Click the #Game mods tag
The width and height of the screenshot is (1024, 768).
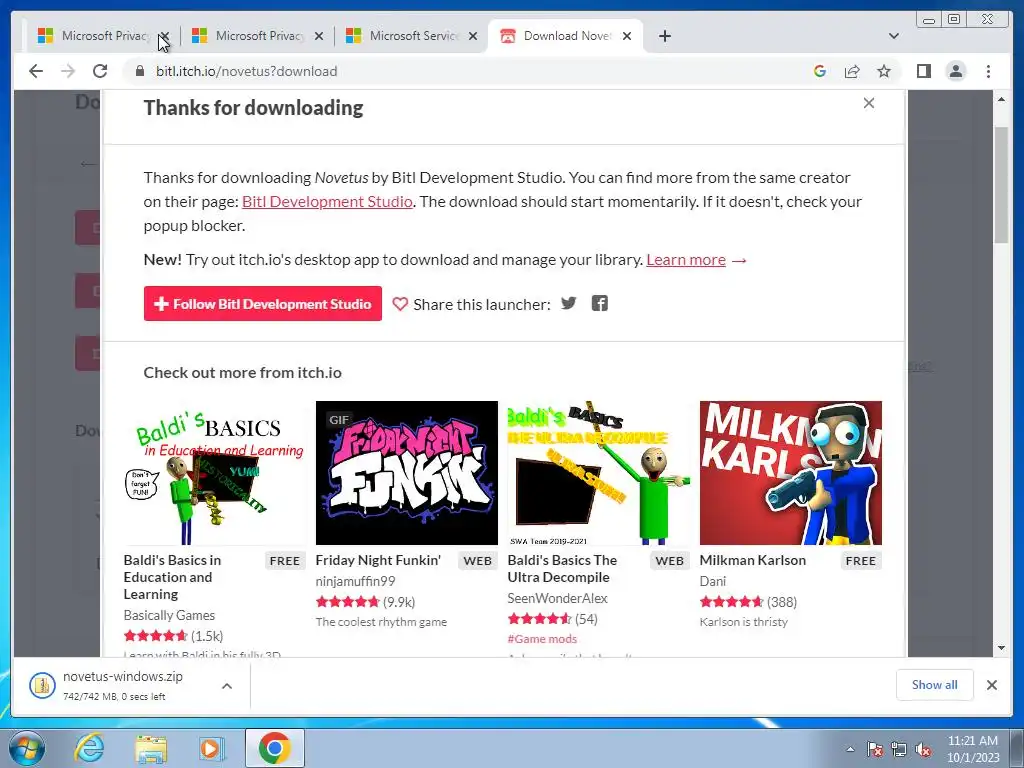pyautogui.click(x=542, y=639)
